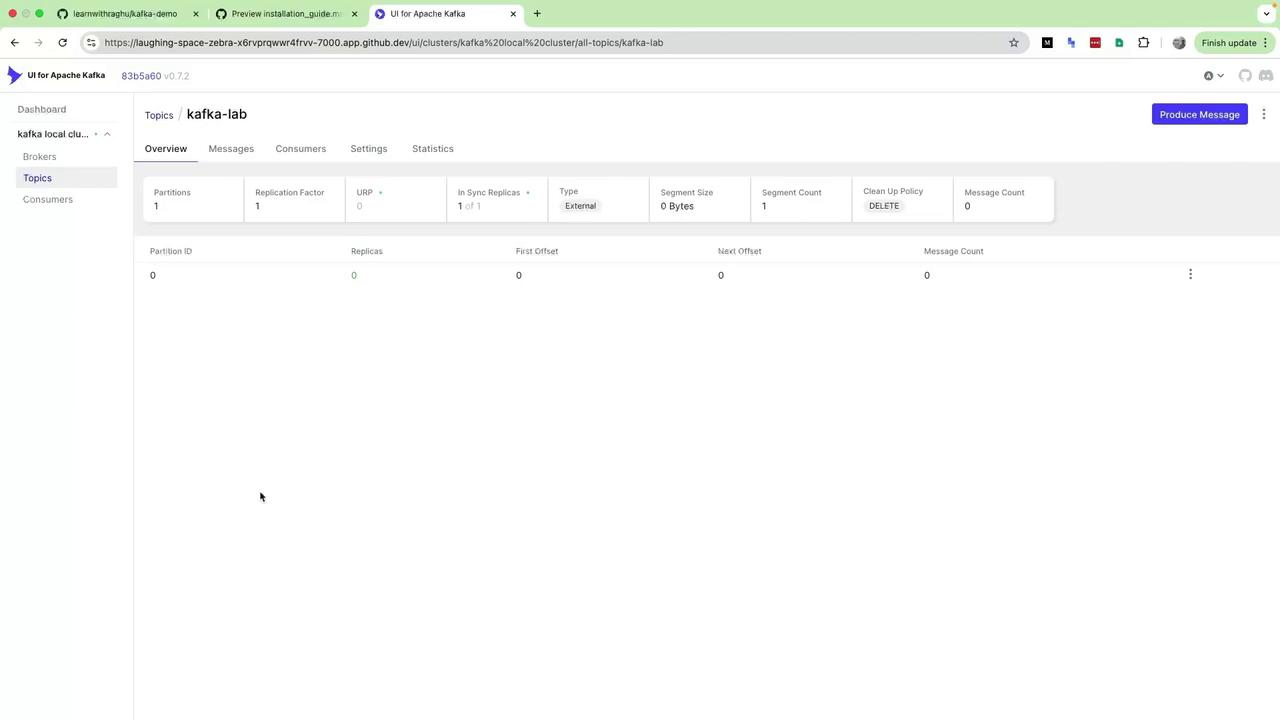Viewport: 1280px width, 720px height.
Task: Collapse the kafka local cluster menu
Action: tap(107, 134)
